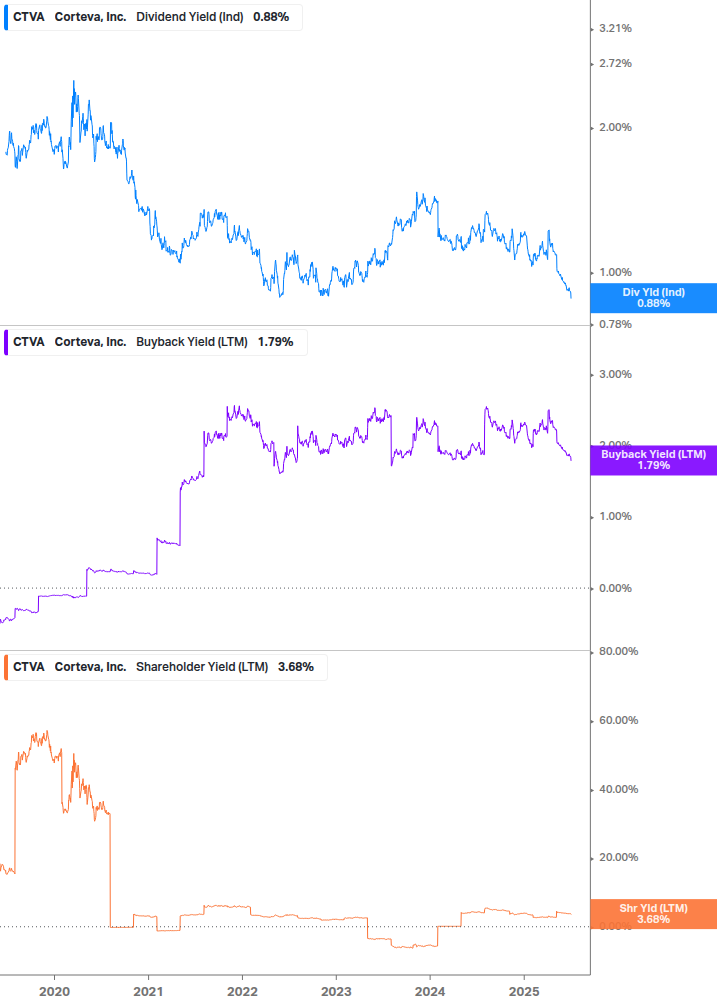Click the orange Shr Yld (LTM) 3.68% value tag
717x1005 pixels.
coord(654,914)
